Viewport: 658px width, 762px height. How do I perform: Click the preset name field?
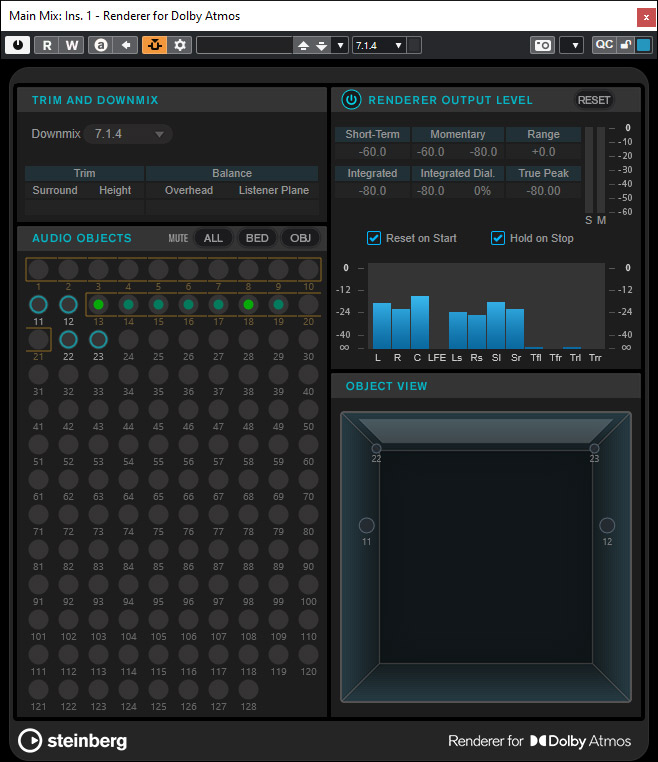pyautogui.click(x=243, y=45)
